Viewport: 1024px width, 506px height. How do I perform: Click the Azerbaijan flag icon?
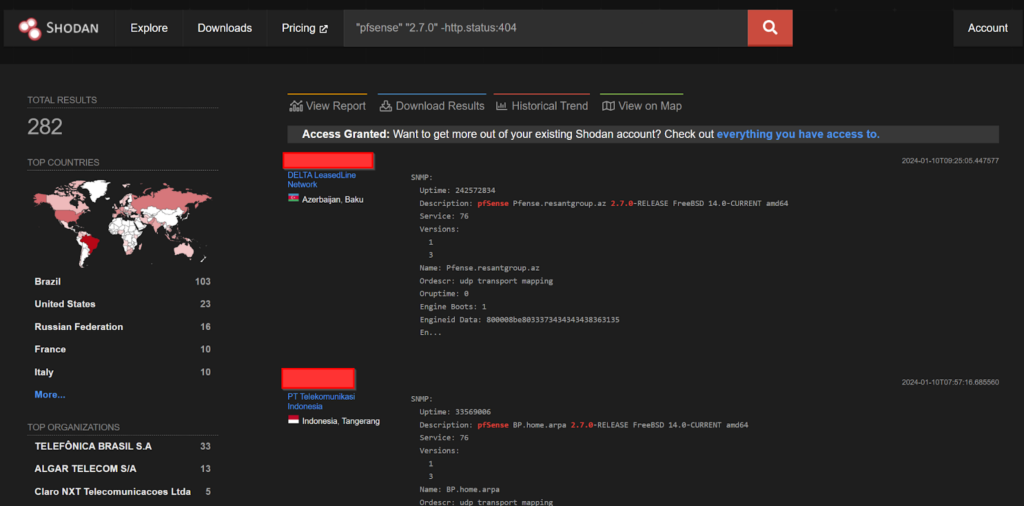[293, 198]
